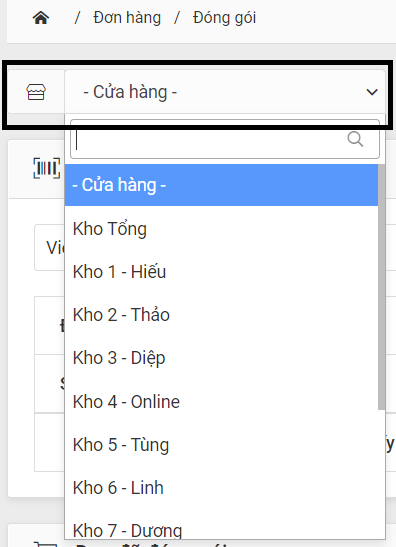
Task: Select the highlighted - Cửa hàng - option
Action: click(x=221, y=185)
